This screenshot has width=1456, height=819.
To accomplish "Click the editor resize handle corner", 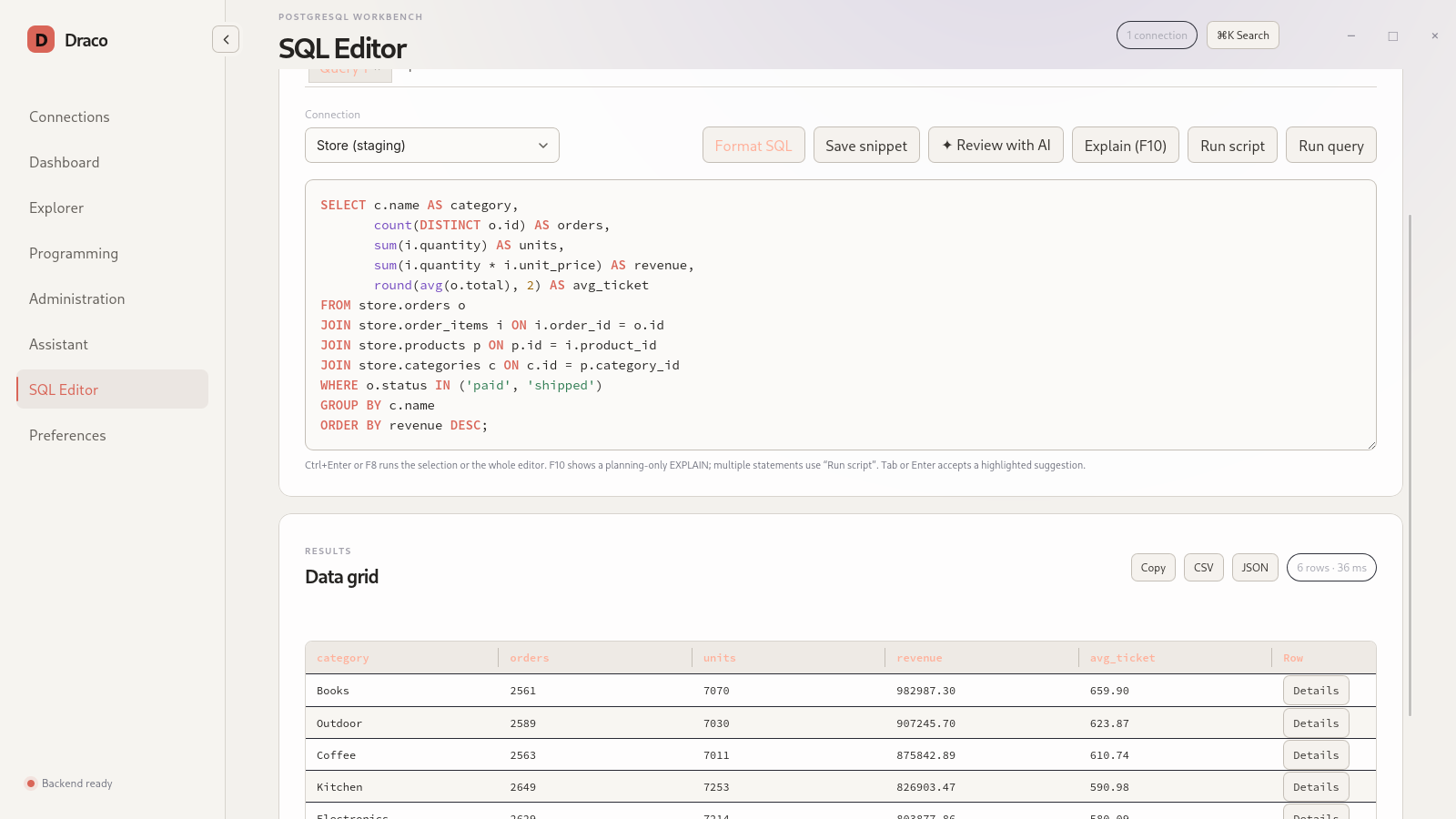I will (1370, 444).
